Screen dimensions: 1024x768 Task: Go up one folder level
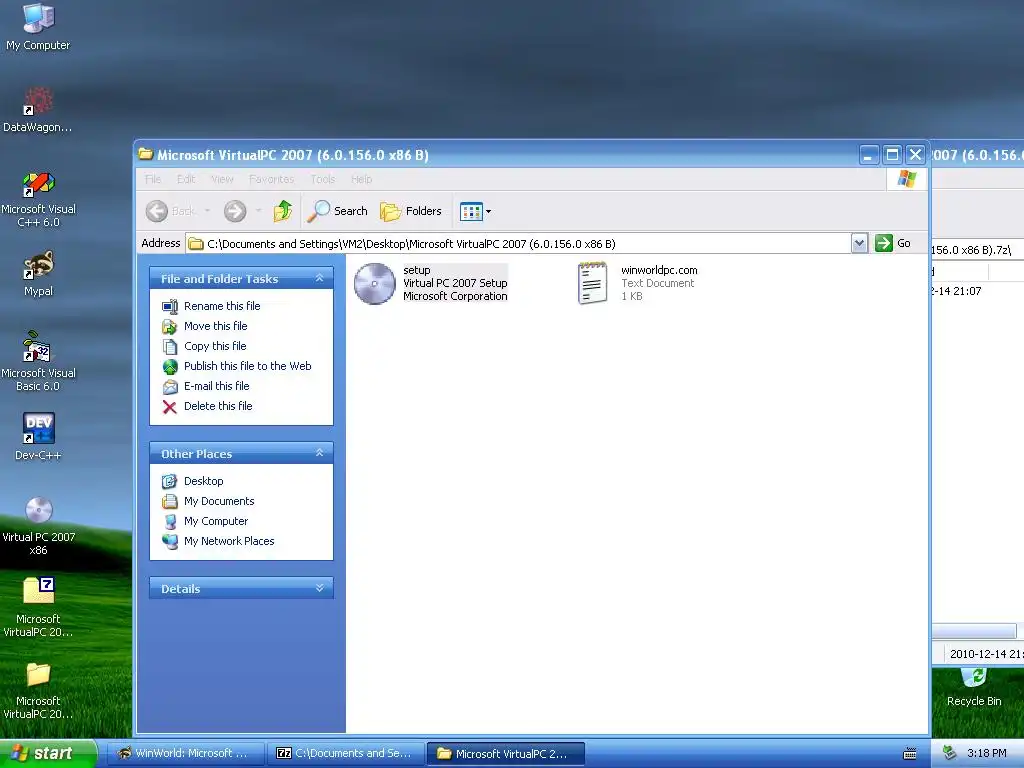click(x=283, y=211)
